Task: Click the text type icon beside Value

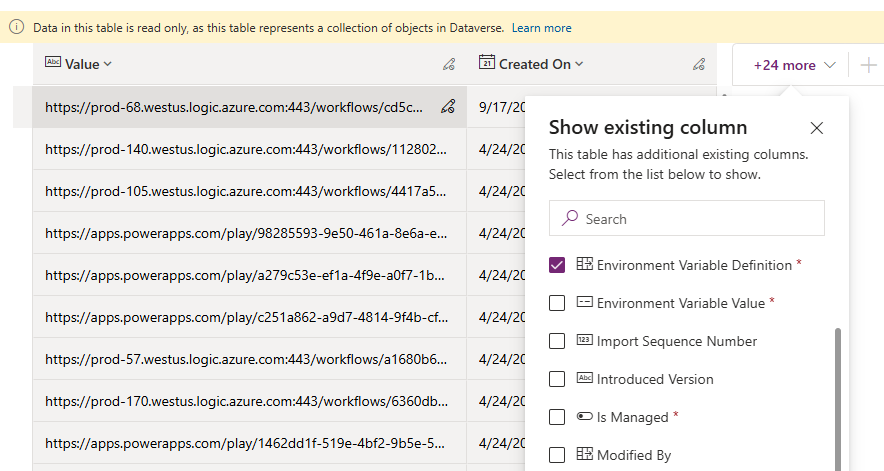Action: pos(53,63)
